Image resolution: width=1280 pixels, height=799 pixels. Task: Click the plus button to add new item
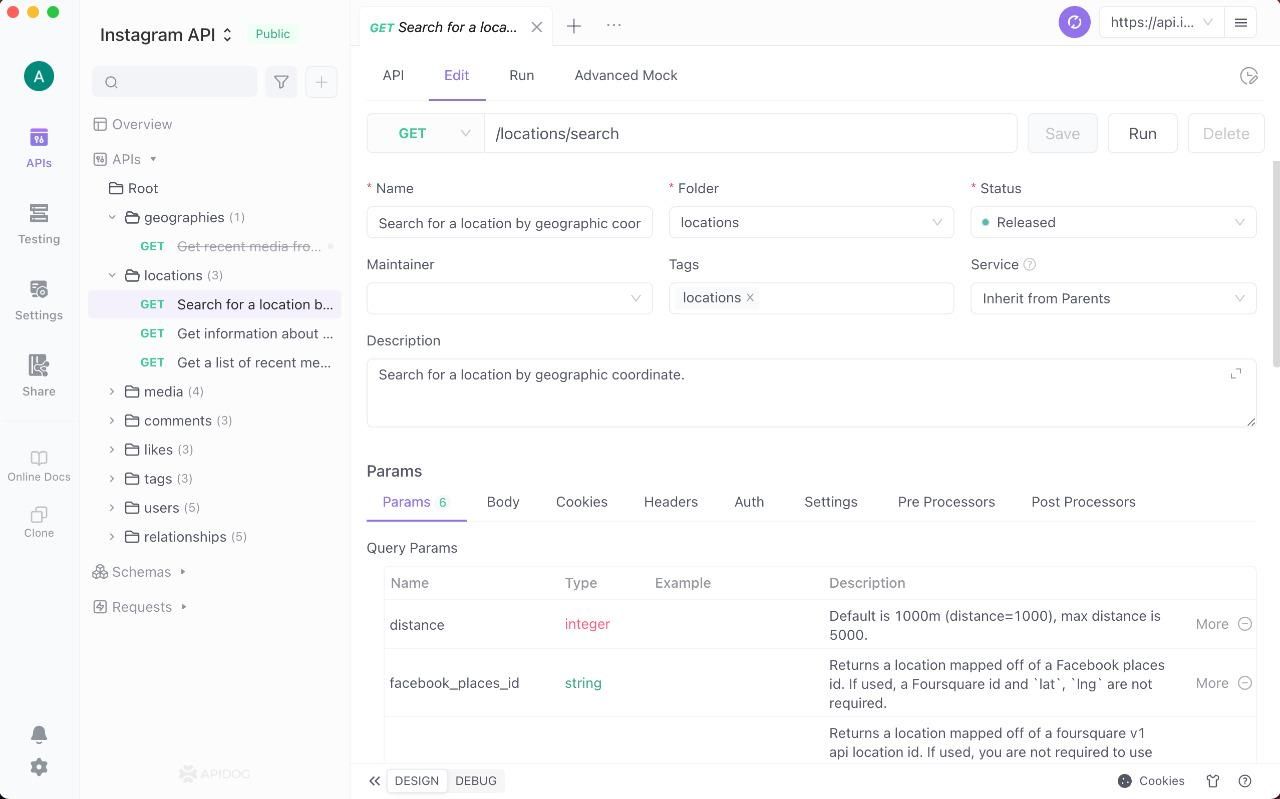tap(321, 82)
